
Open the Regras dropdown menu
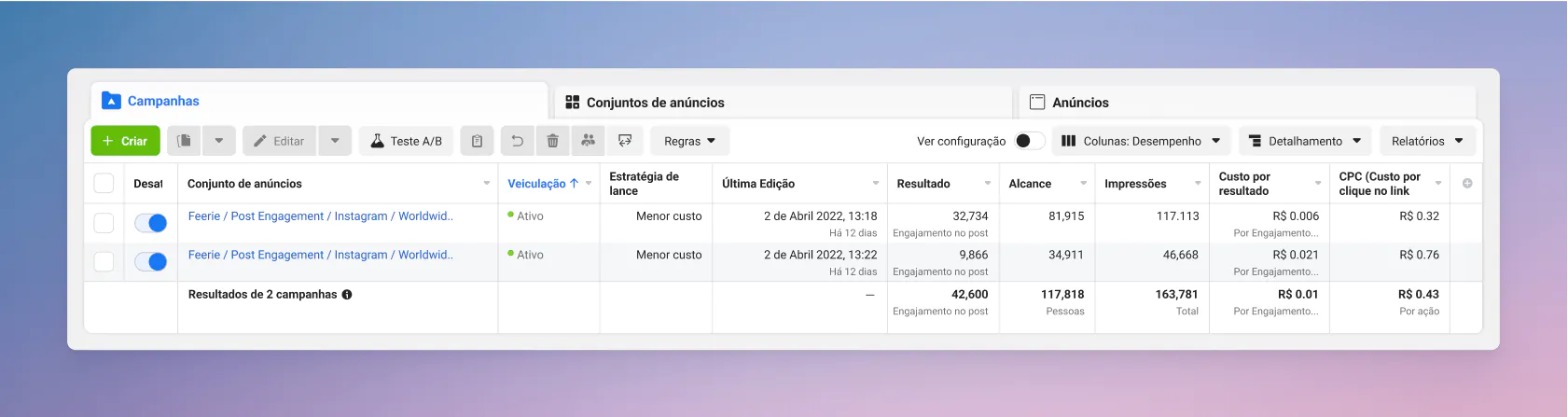pos(689,141)
